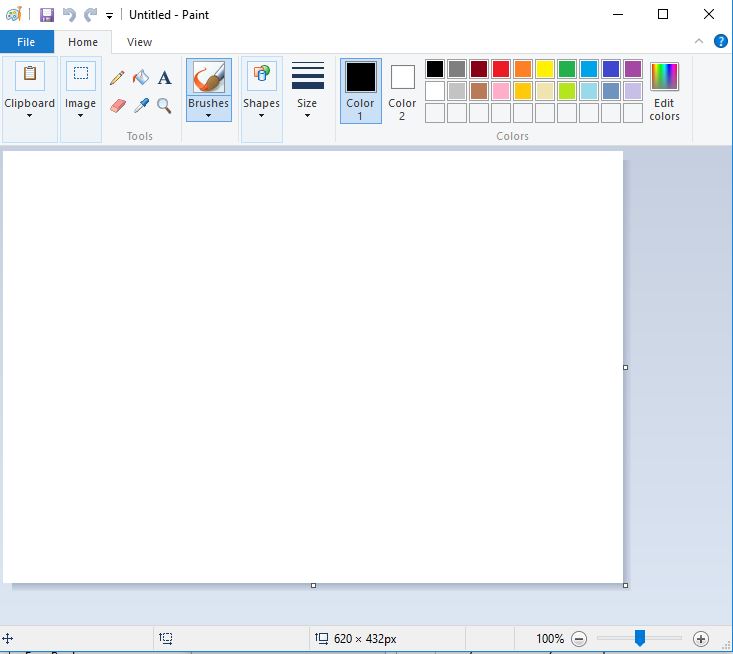Pick the brown color swatch
This screenshot has height=654, width=733.
tap(479, 91)
